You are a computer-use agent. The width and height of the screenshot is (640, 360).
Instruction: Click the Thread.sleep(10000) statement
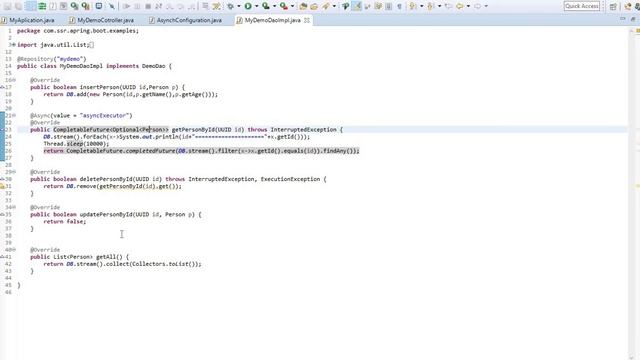76,144
